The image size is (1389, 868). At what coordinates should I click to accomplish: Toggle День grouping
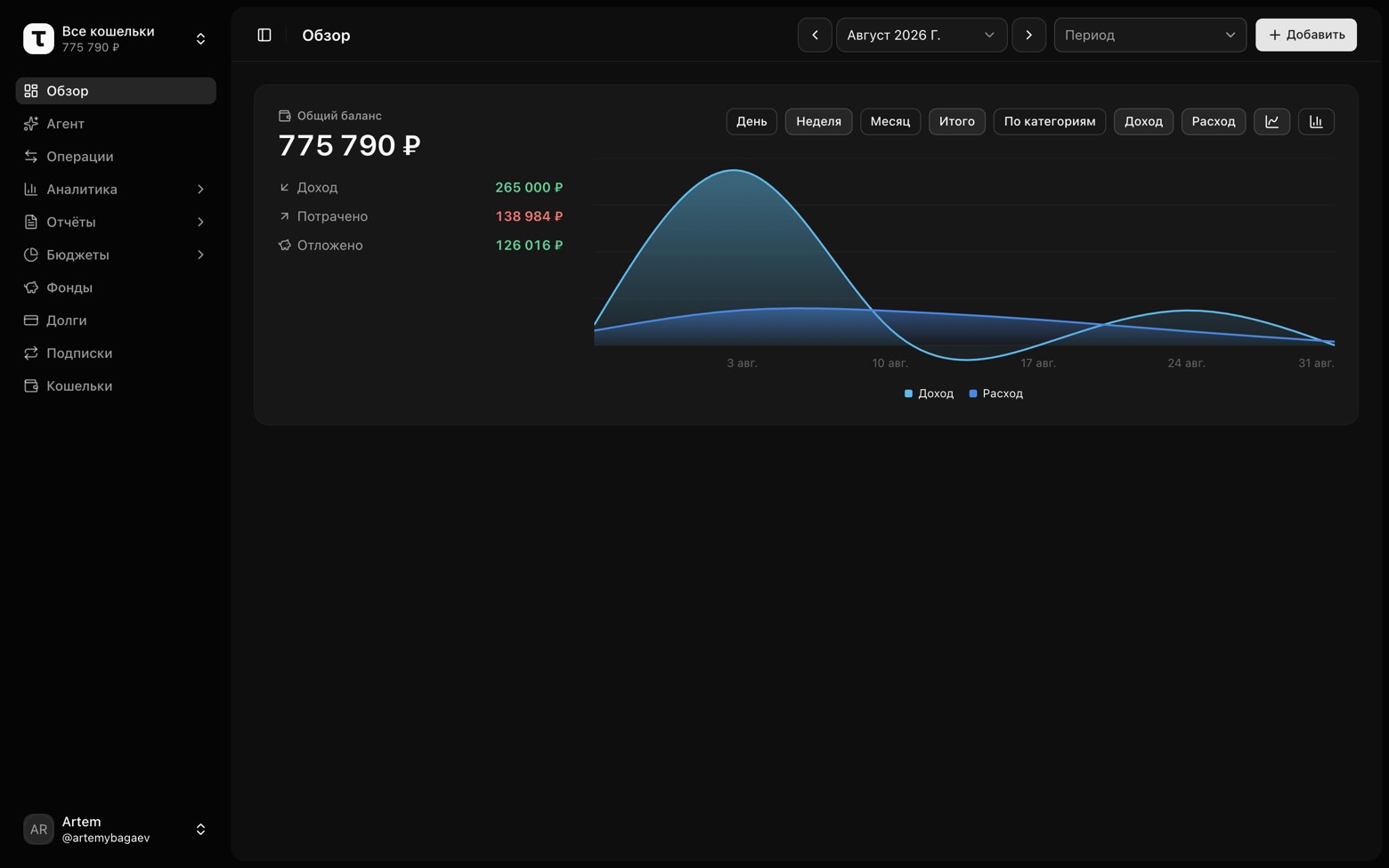(x=751, y=122)
